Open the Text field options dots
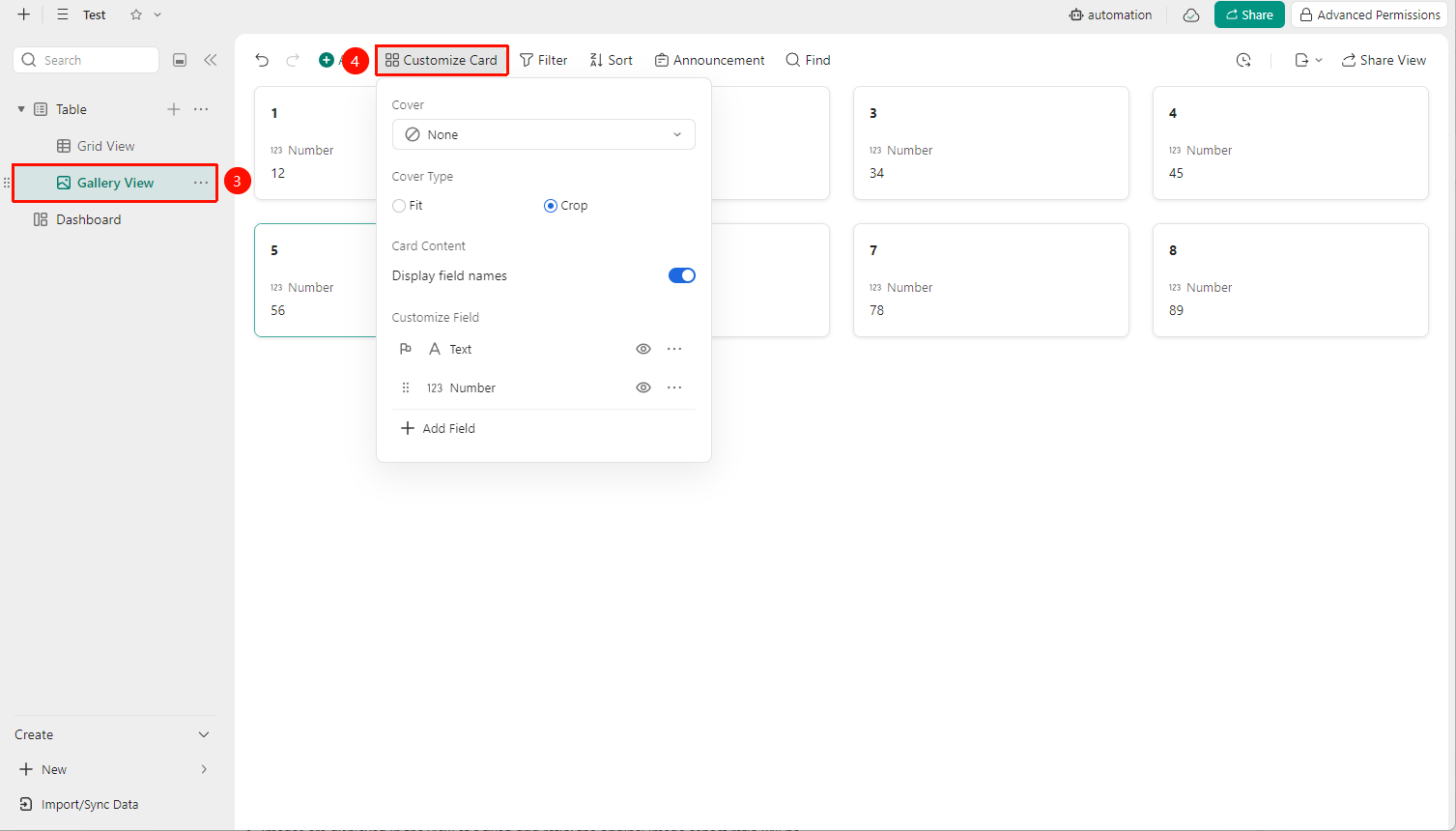Screen dimensions: 1456x831 coord(674,349)
